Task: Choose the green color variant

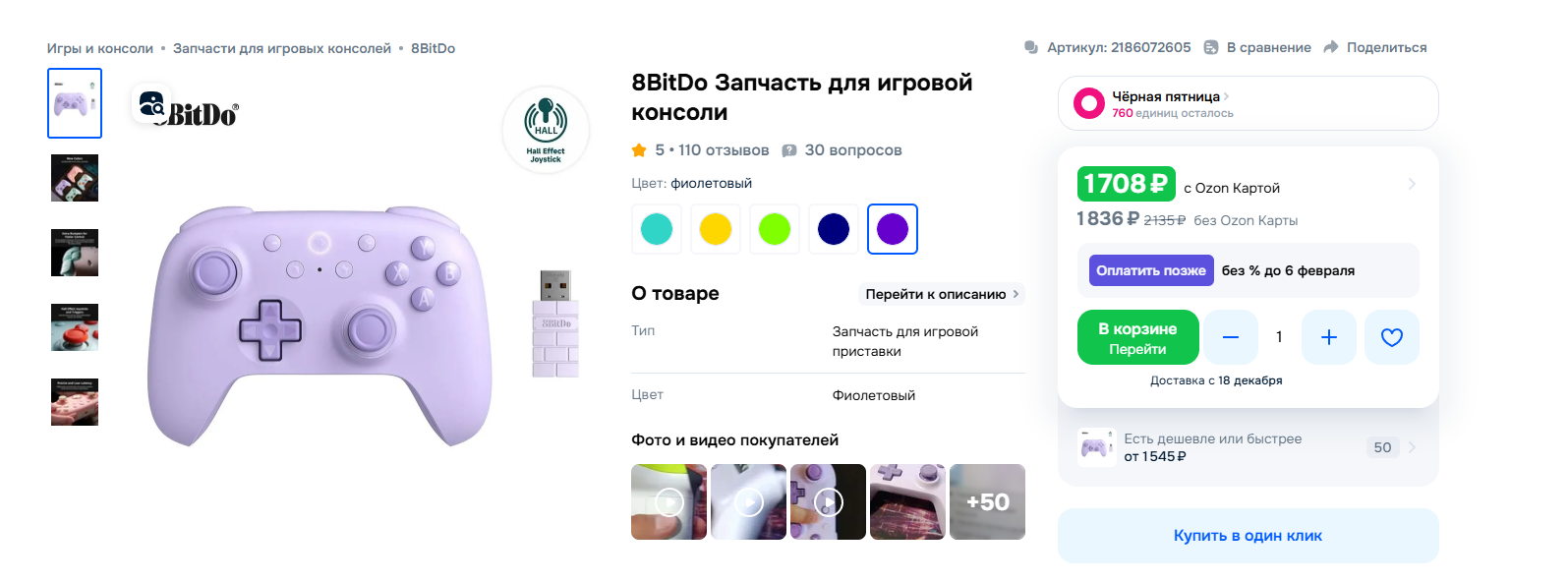Action: pos(775,229)
